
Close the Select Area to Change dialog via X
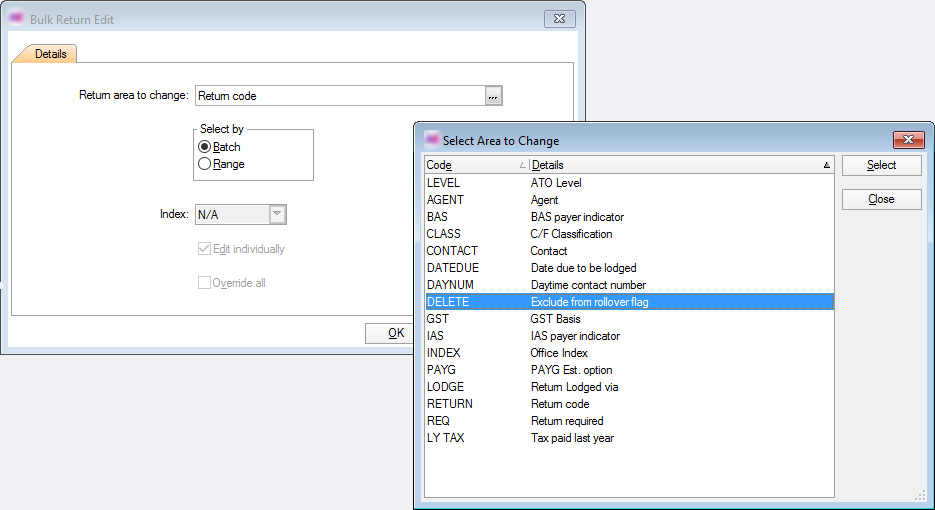pyautogui.click(x=906, y=140)
